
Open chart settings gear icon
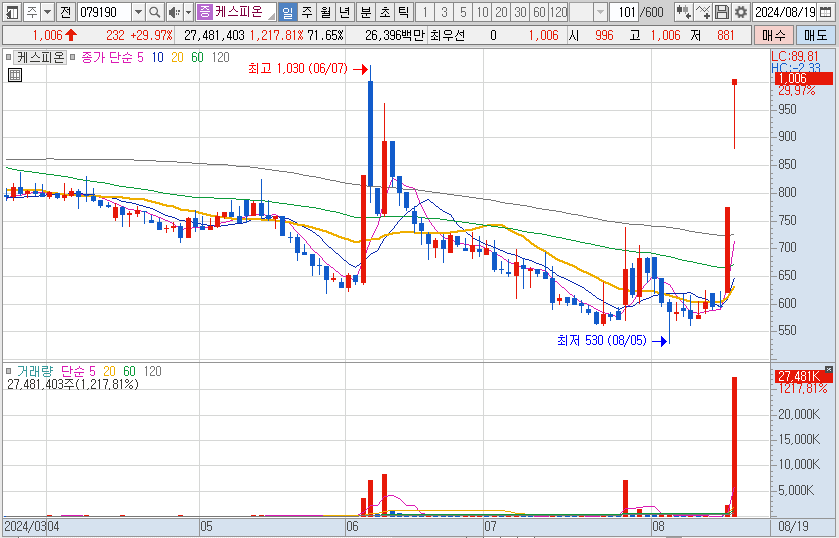pyautogui.click(x=741, y=11)
